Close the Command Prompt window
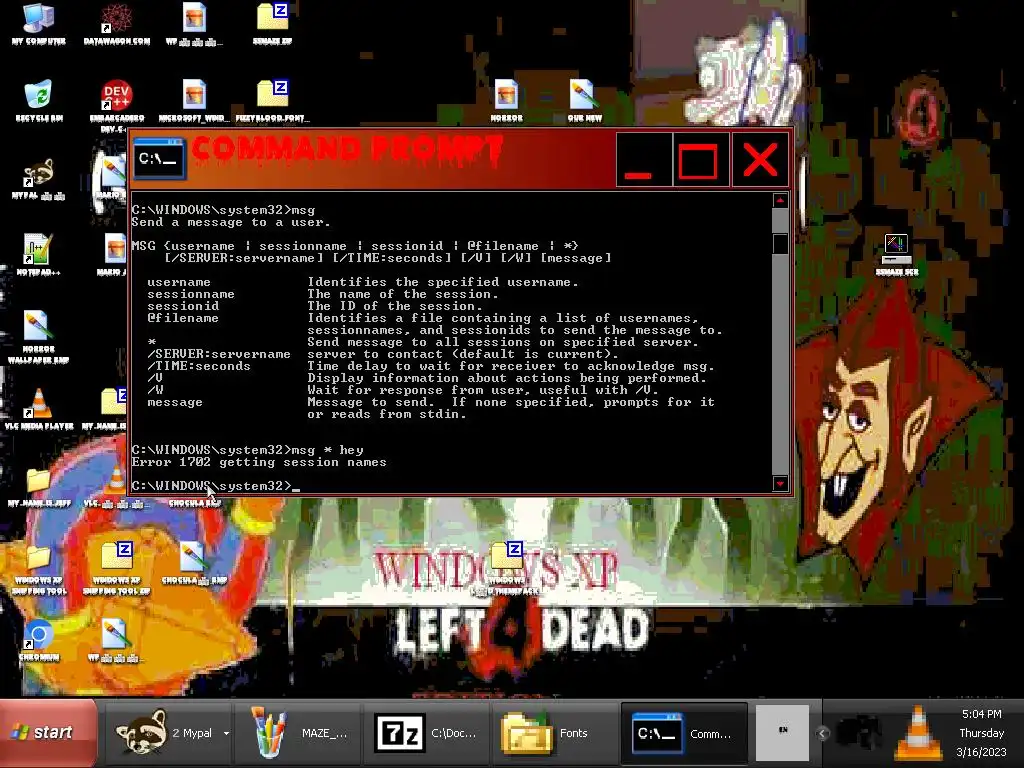 (760, 160)
